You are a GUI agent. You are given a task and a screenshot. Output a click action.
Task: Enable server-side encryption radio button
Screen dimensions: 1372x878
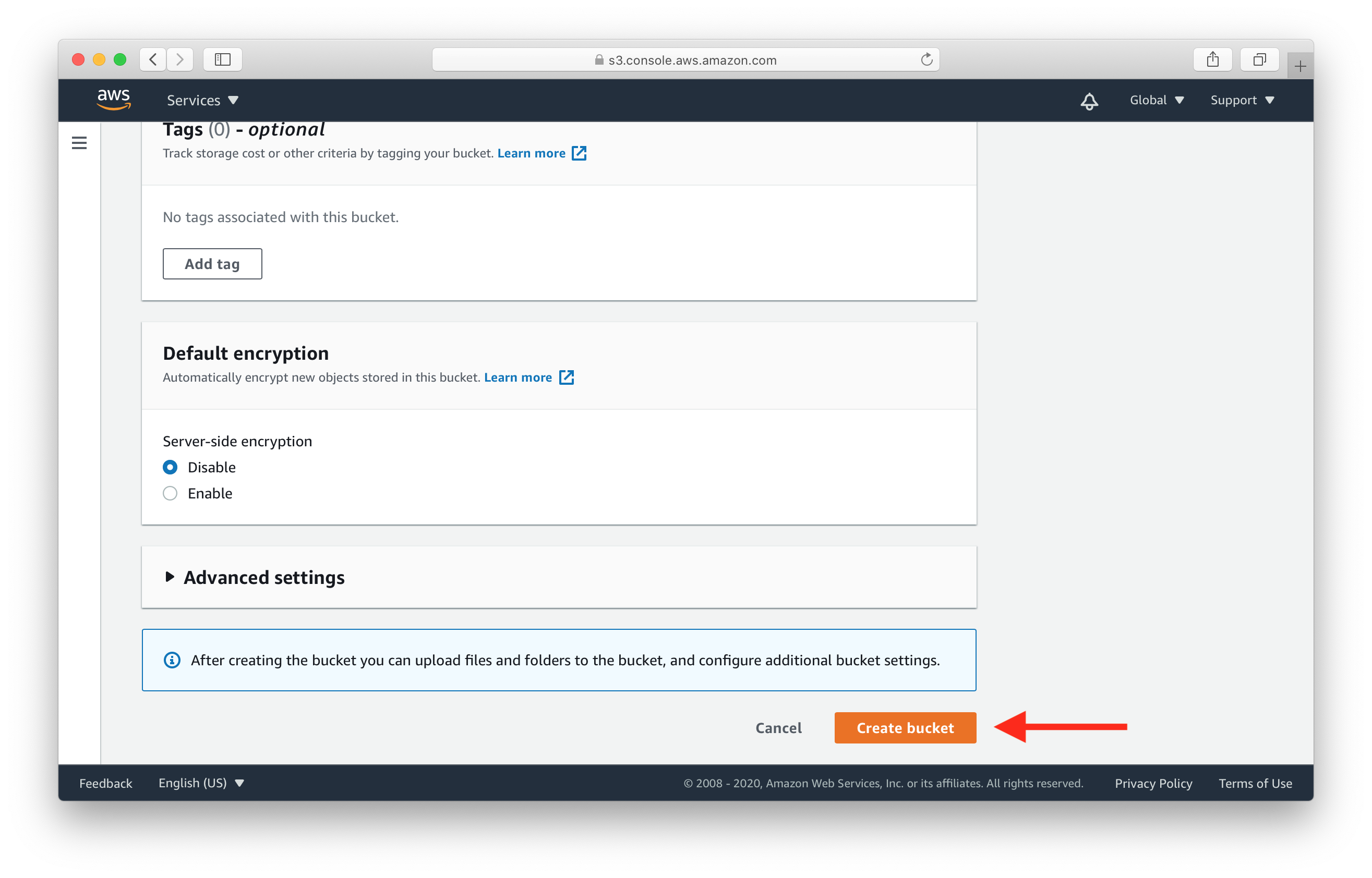coord(171,492)
